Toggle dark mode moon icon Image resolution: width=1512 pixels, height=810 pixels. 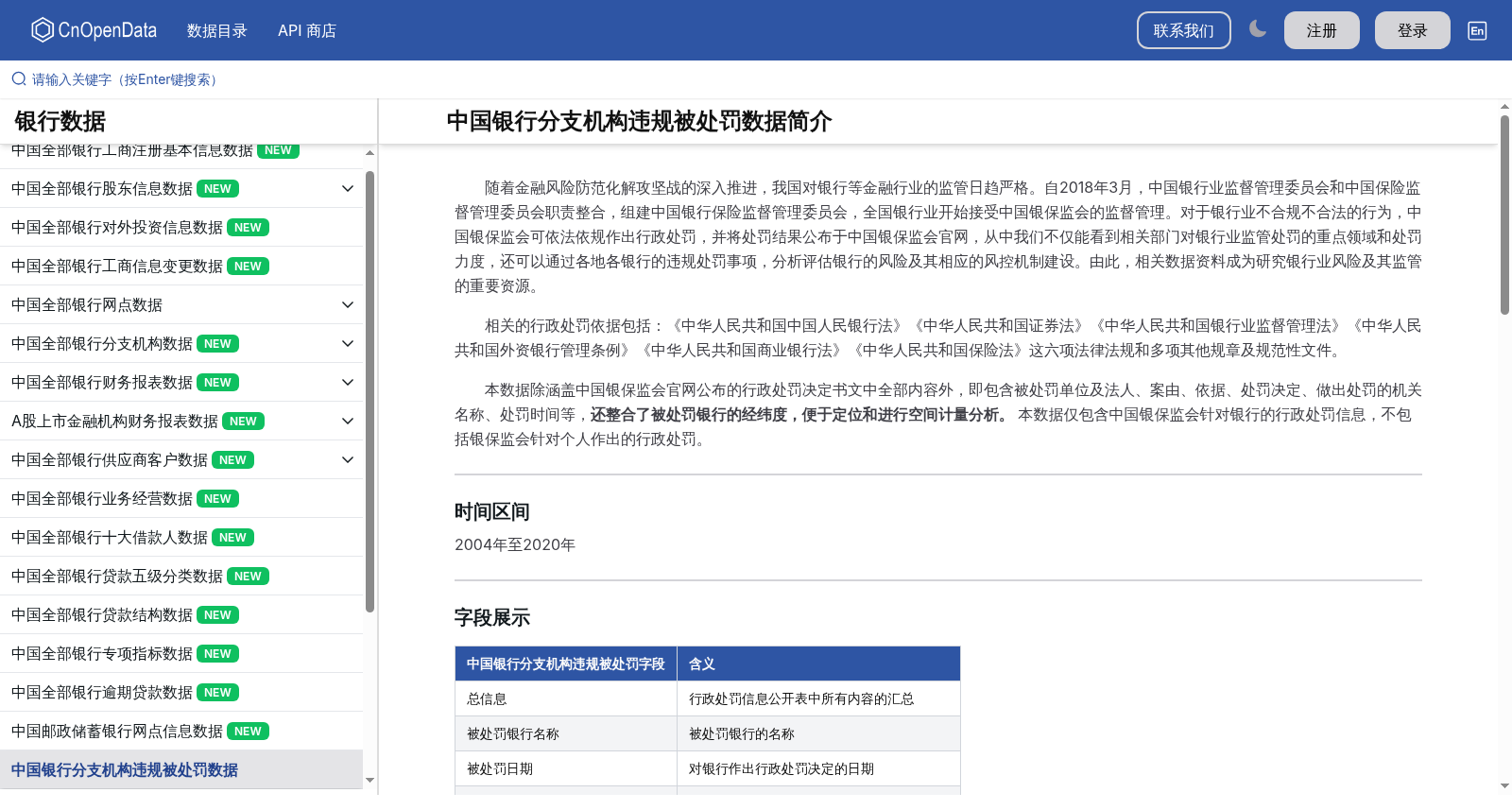pyautogui.click(x=1257, y=29)
